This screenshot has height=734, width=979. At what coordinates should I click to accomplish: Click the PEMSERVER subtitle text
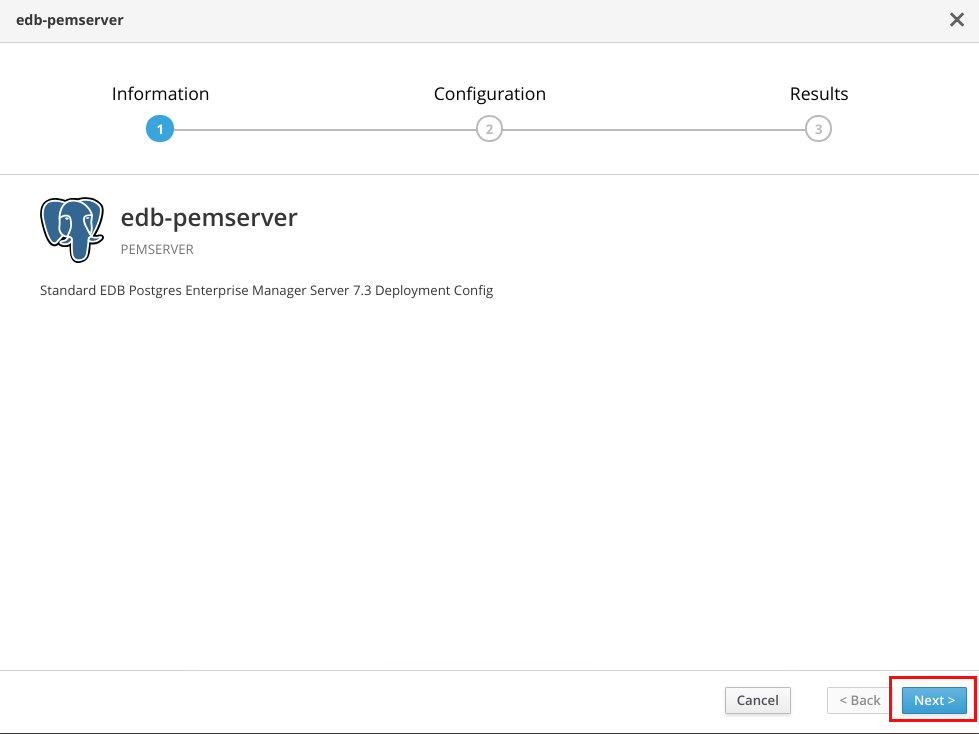[x=157, y=250]
